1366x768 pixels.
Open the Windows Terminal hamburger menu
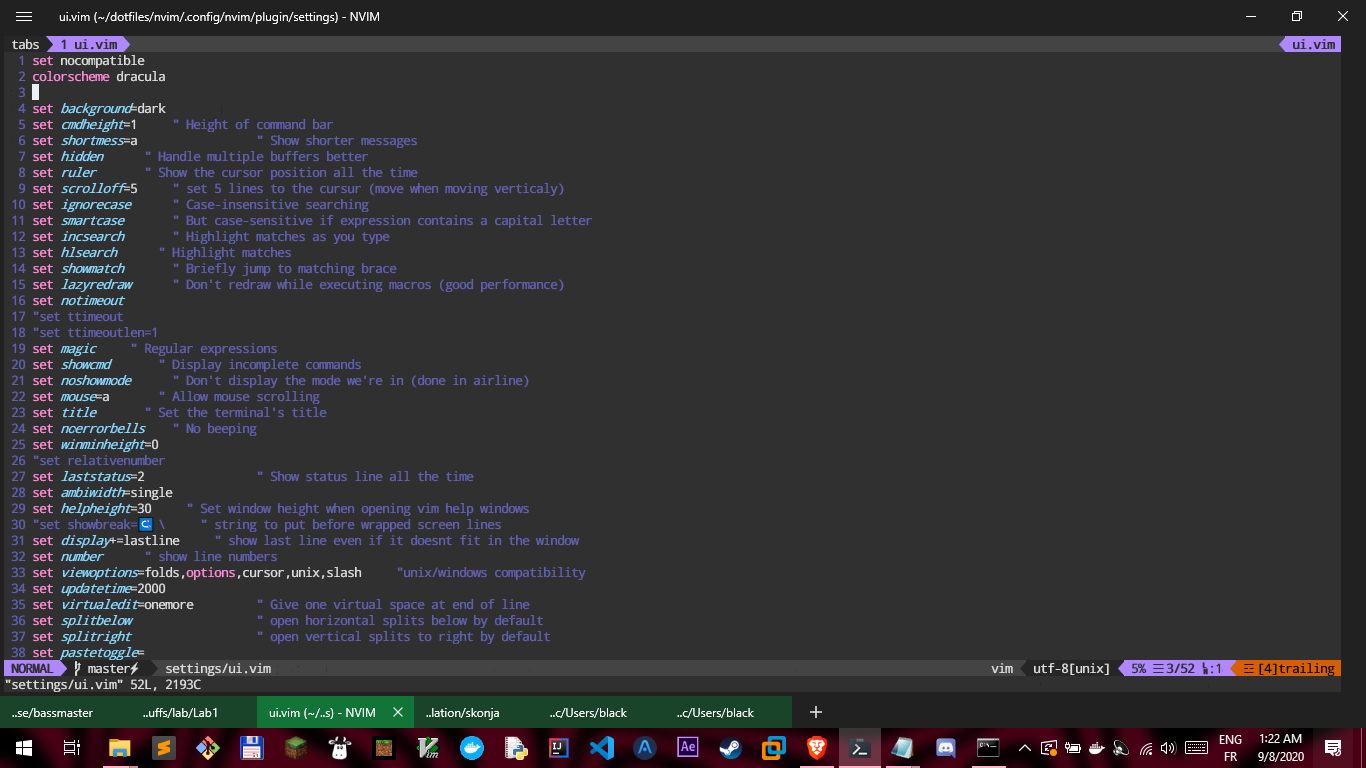(x=24, y=16)
